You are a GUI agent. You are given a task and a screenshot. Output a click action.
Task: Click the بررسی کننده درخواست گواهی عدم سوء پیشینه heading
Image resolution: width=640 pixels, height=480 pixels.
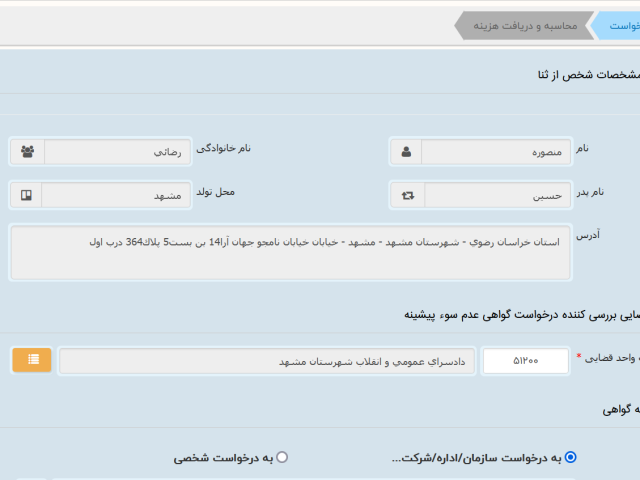pos(520,314)
